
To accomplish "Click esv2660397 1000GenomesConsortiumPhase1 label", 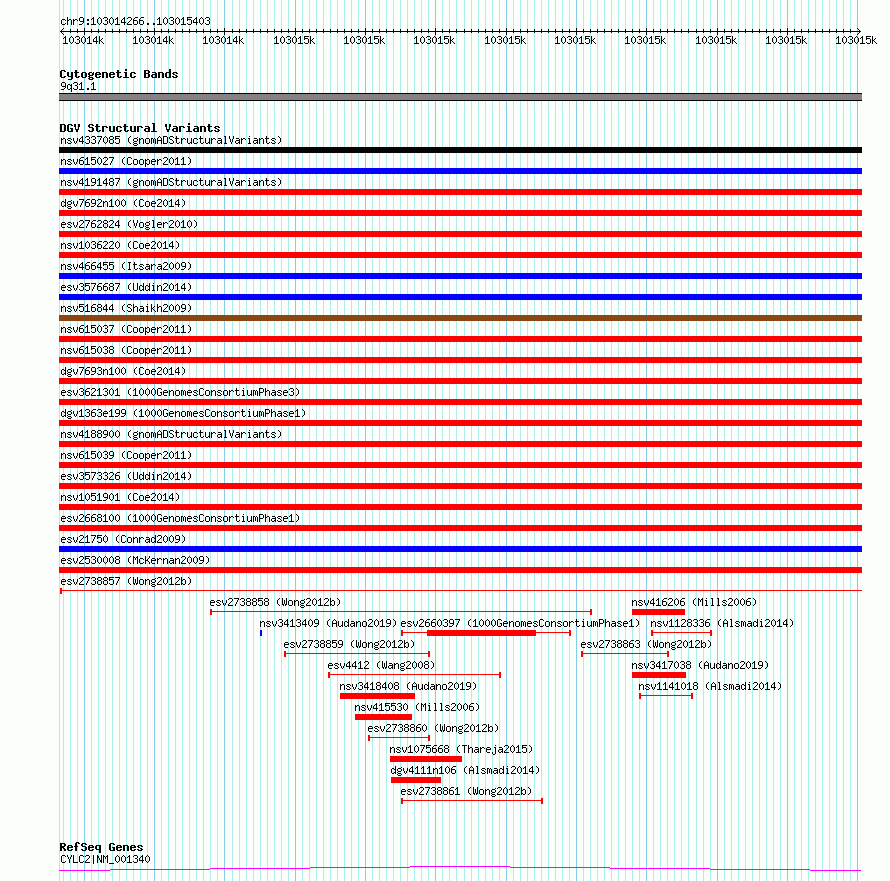I will 520,623.
